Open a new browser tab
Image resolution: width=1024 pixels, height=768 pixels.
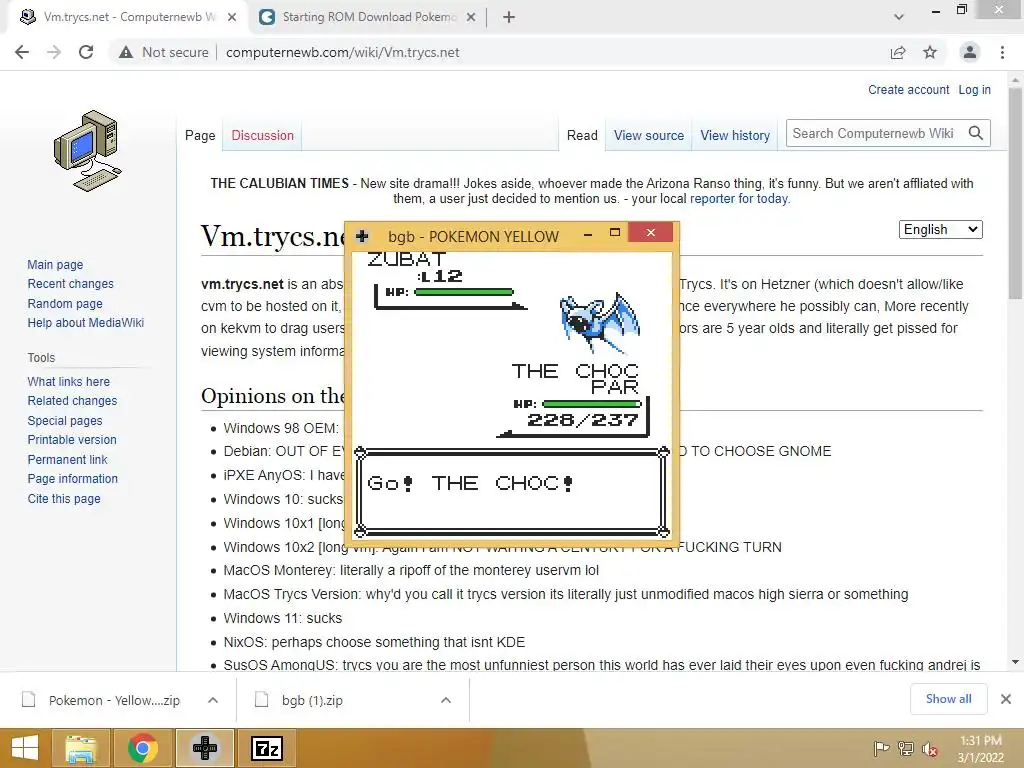[x=509, y=17]
